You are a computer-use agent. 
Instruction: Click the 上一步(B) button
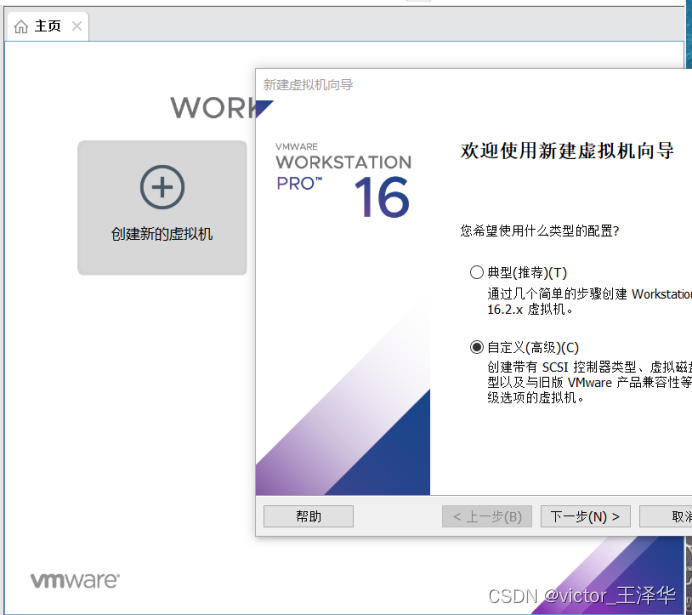487,516
